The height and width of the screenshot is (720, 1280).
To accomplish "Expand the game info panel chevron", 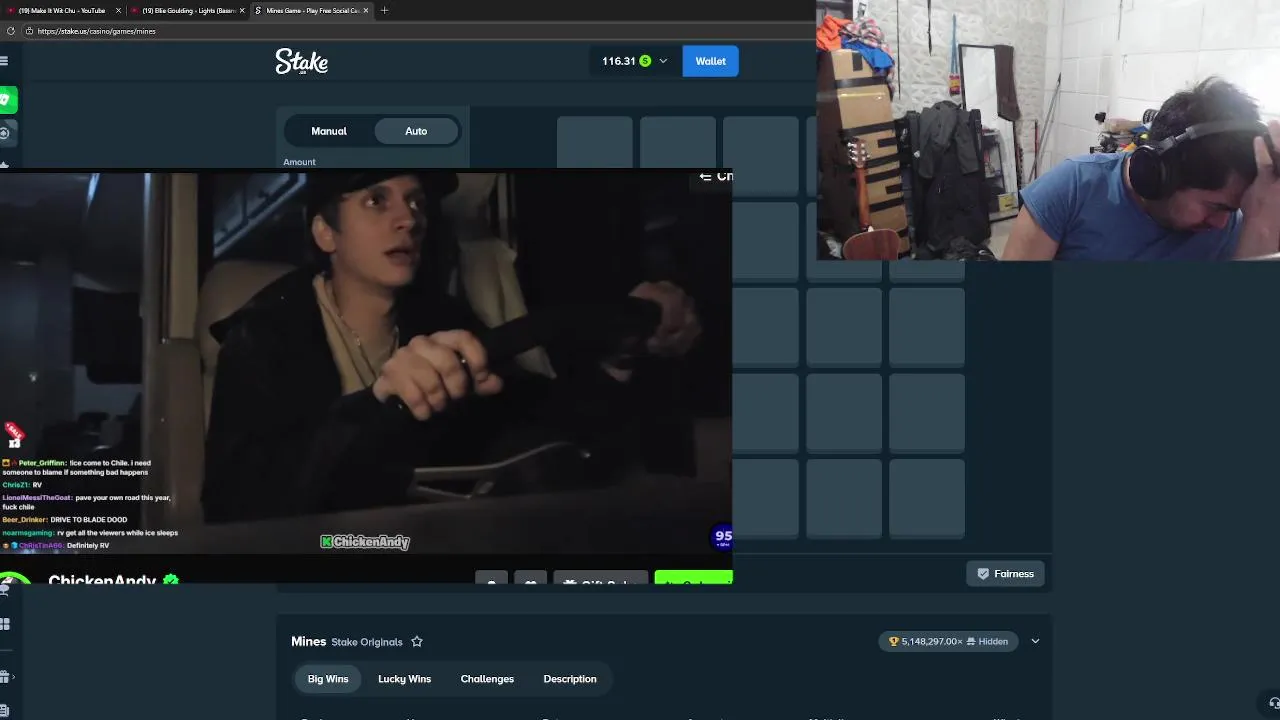I will [1035, 642].
